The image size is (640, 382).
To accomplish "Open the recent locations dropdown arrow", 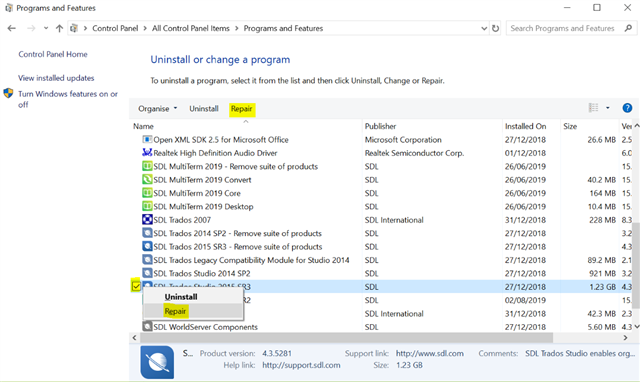I will (x=46, y=28).
